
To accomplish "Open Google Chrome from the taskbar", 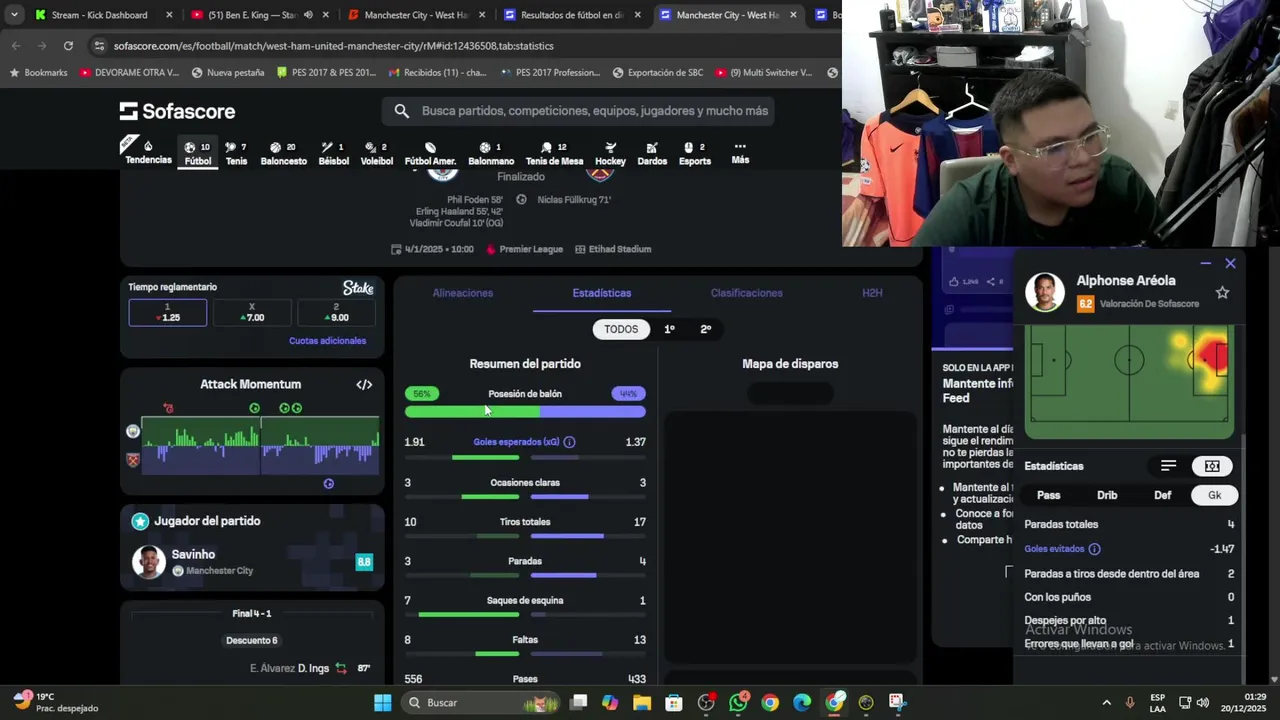I will (770, 703).
